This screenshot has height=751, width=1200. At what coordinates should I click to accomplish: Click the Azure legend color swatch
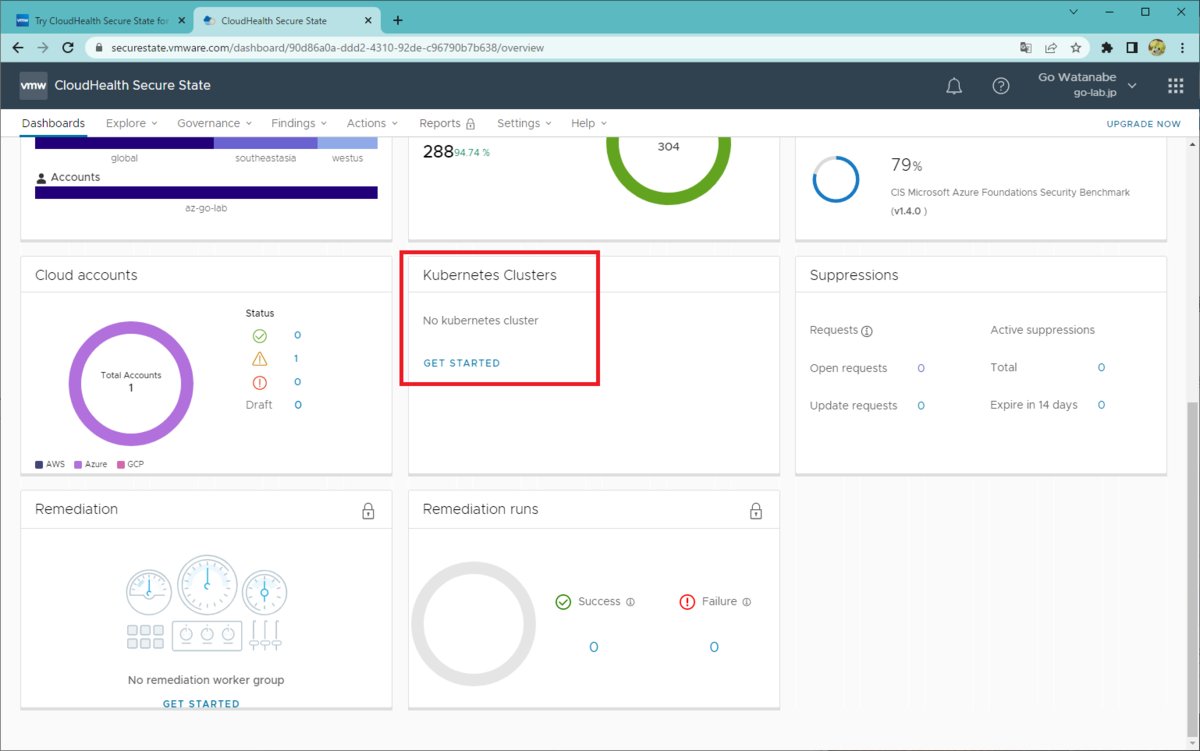(78, 465)
